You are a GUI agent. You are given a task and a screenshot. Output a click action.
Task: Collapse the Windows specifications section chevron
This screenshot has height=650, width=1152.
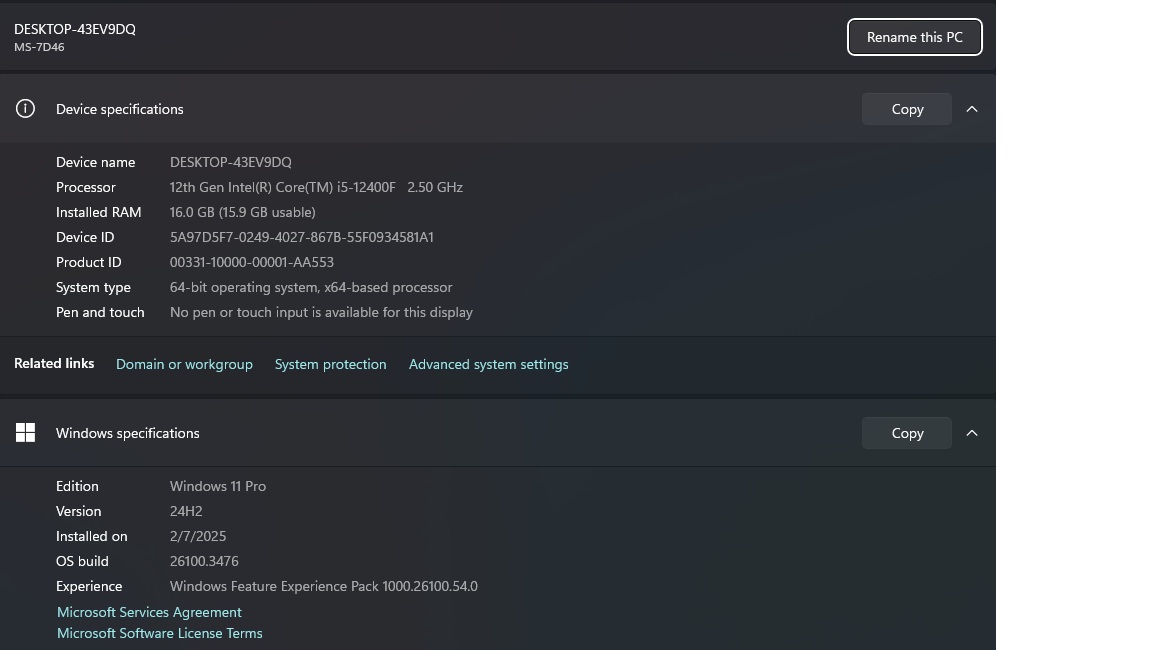click(x=972, y=433)
